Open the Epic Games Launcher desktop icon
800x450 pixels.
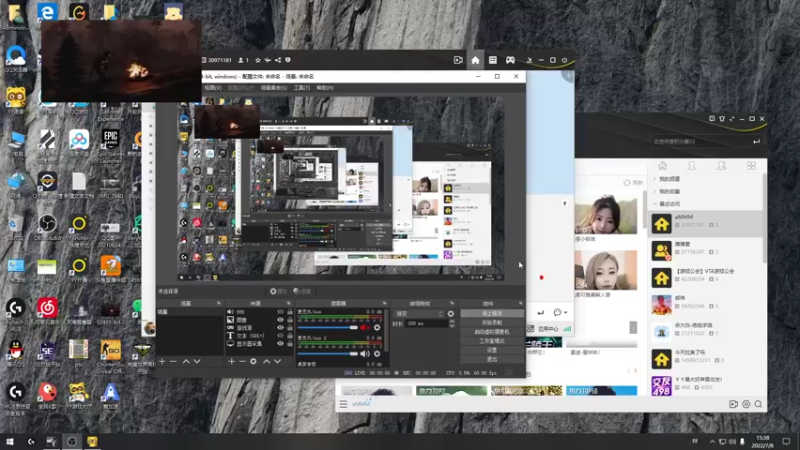[111, 143]
